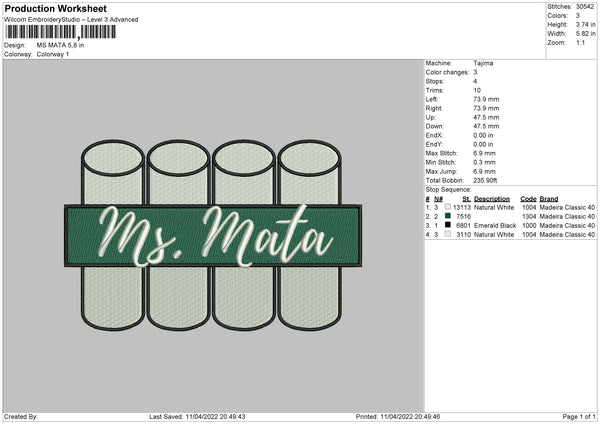Click the 'Max Jump:' label
Image resolution: width=600 pixels, height=424 pixels.
pyautogui.click(x=441, y=171)
